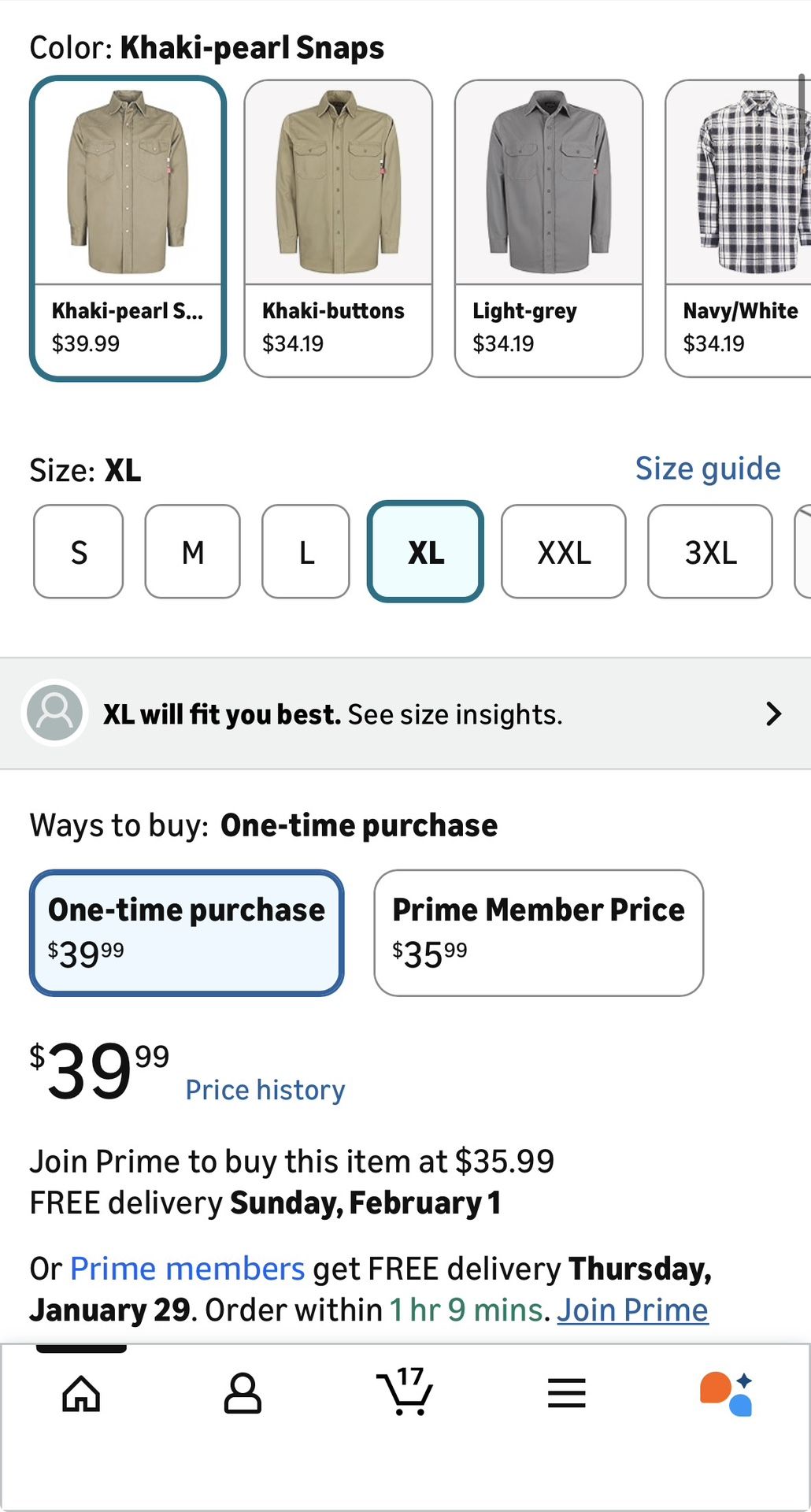The height and width of the screenshot is (1512, 811).
Task: Open the Size guide link
Action: click(707, 469)
